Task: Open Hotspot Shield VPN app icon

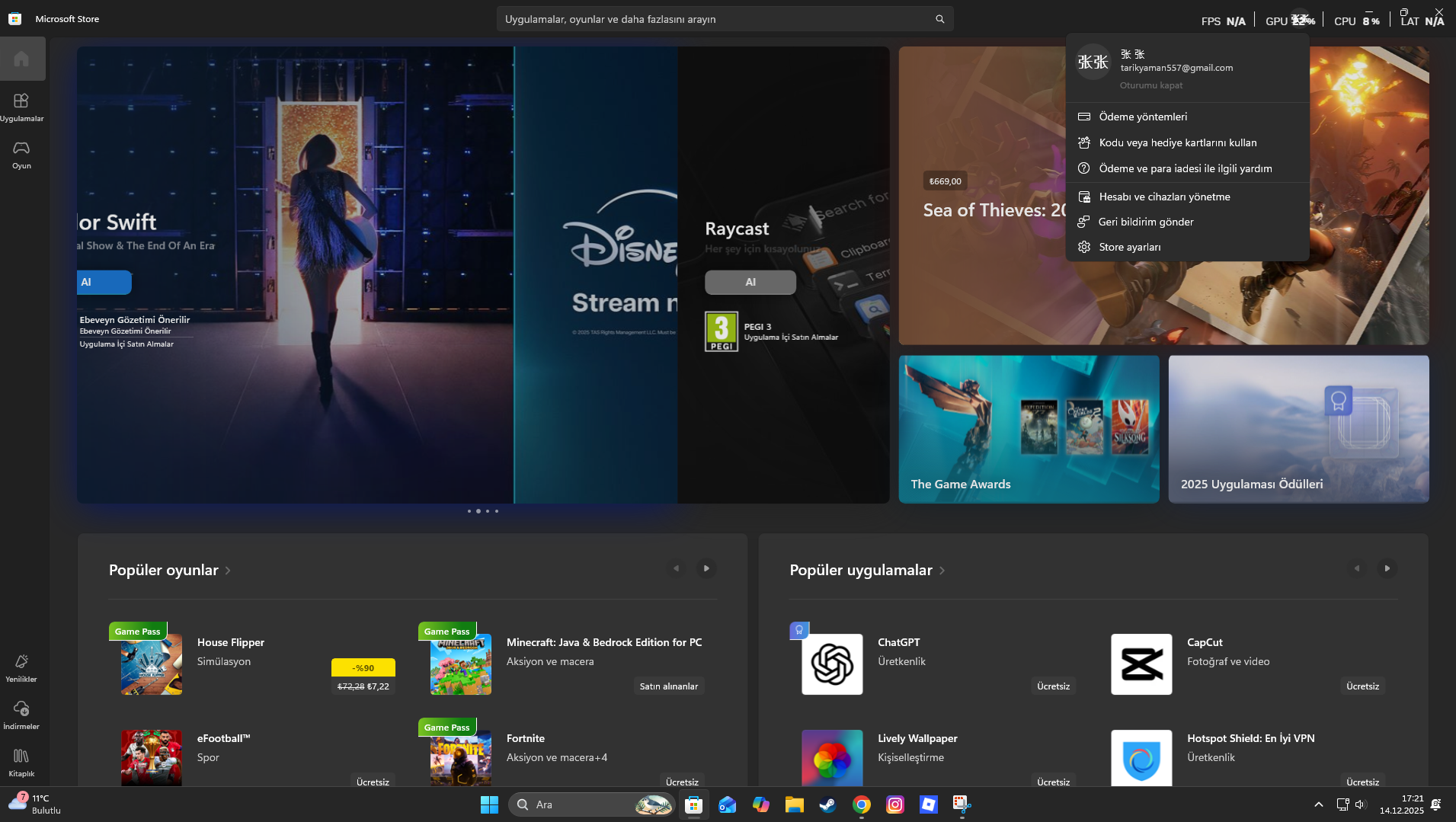Action: (x=1141, y=758)
